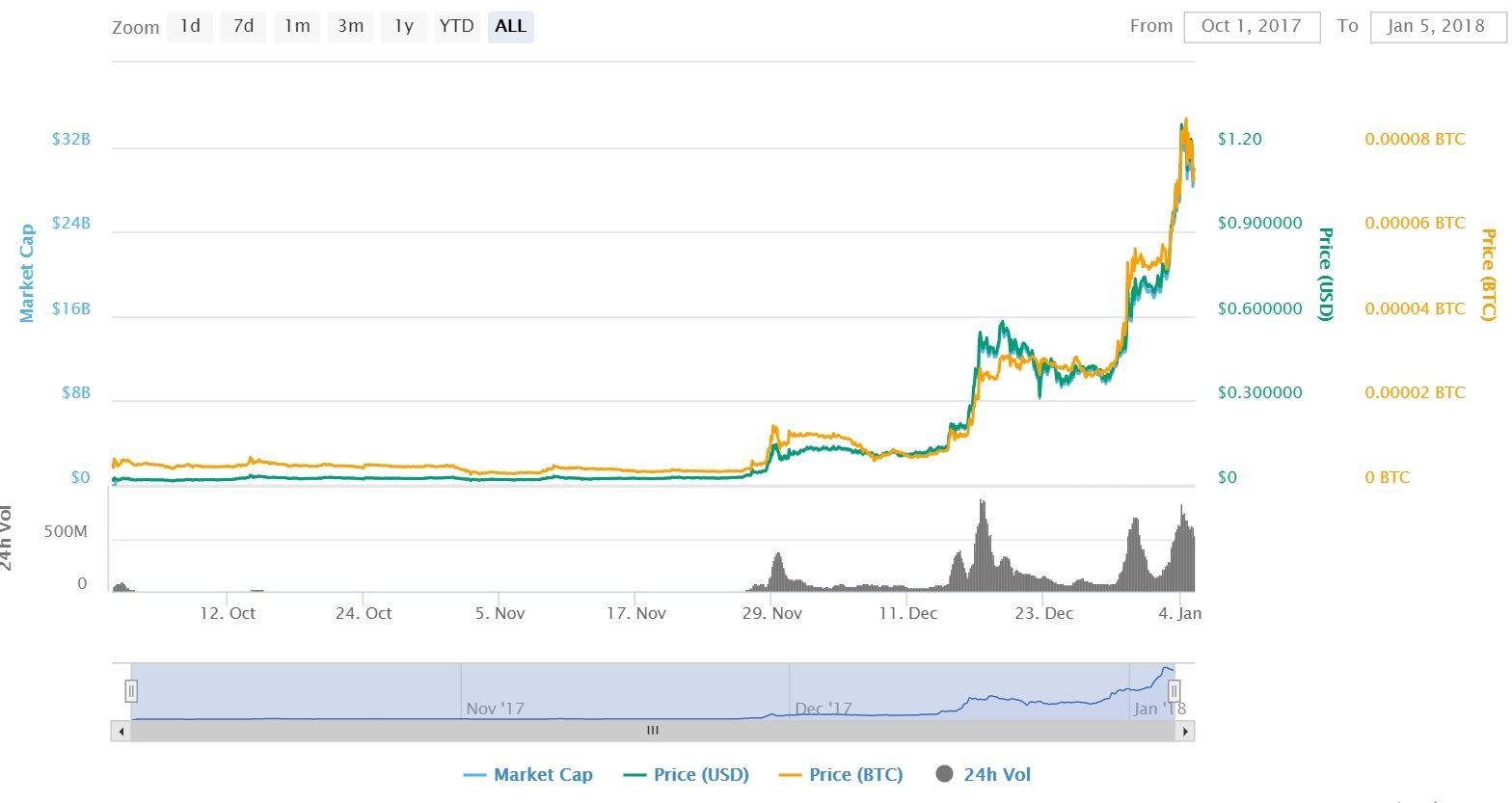Click the navigator scrollbar right arrow
The height and width of the screenshot is (803, 1512).
click(x=1185, y=731)
